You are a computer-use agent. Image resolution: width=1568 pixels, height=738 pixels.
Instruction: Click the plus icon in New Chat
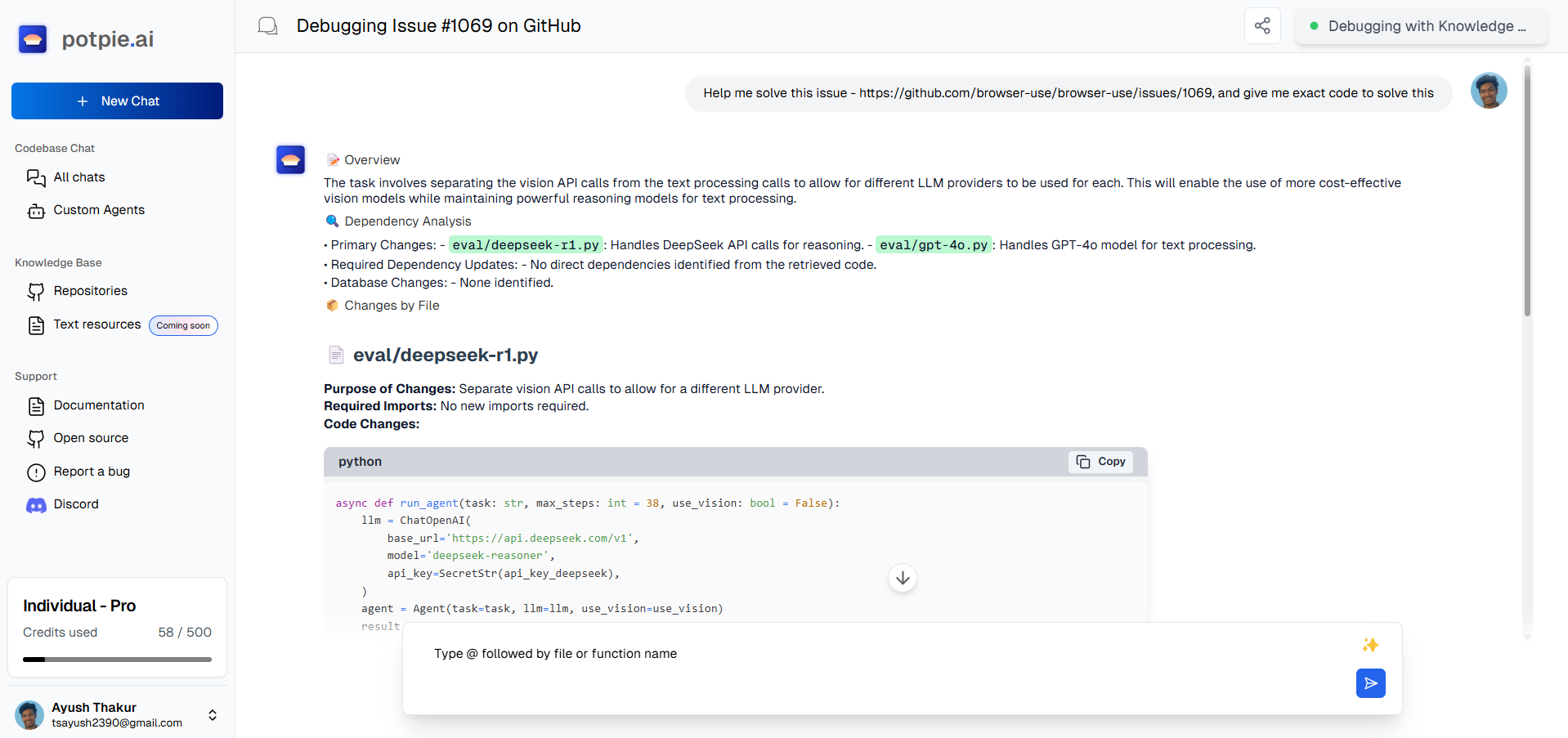pos(83,101)
